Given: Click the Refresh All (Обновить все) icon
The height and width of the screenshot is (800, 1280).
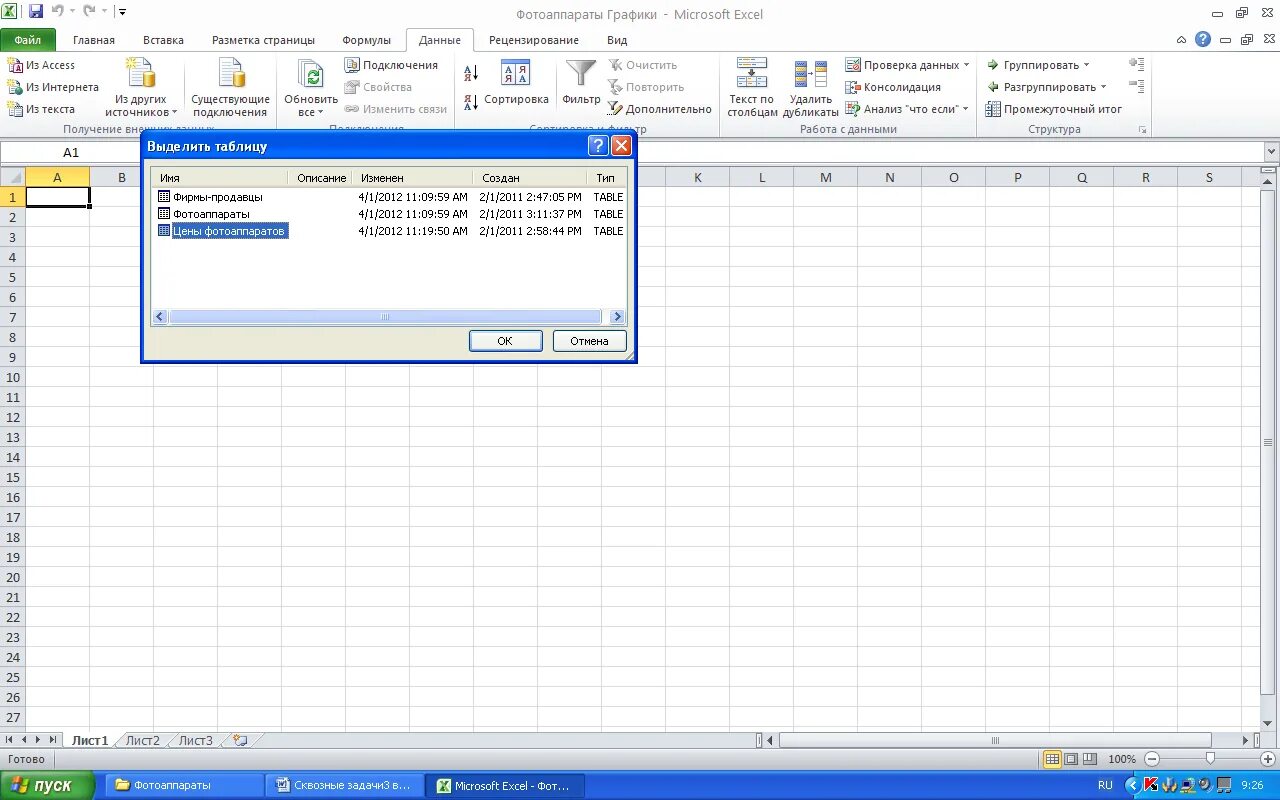Looking at the screenshot, I should point(311,75).
